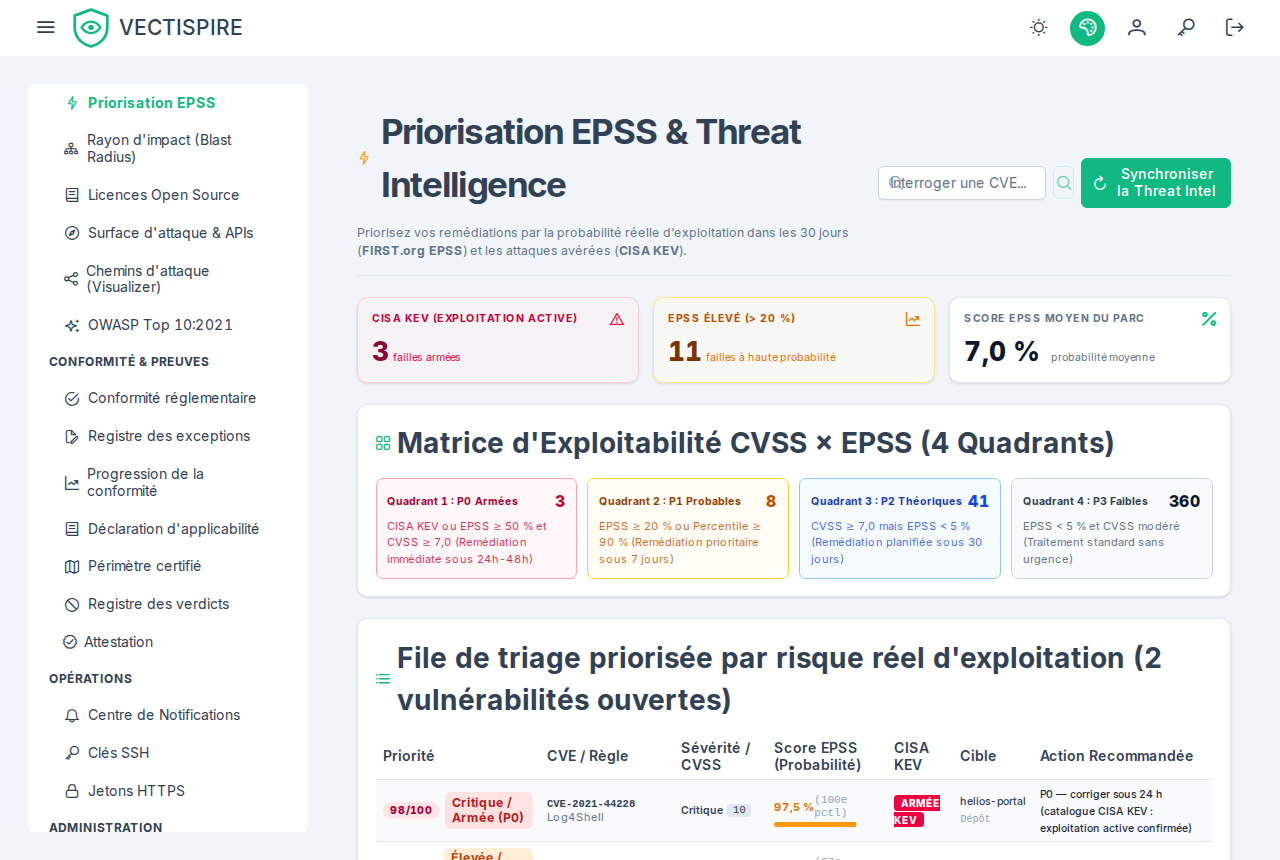Click the magnifier search button beside the CVE field
This screenshot has height=860, width=1280.
click(1064, 183)
